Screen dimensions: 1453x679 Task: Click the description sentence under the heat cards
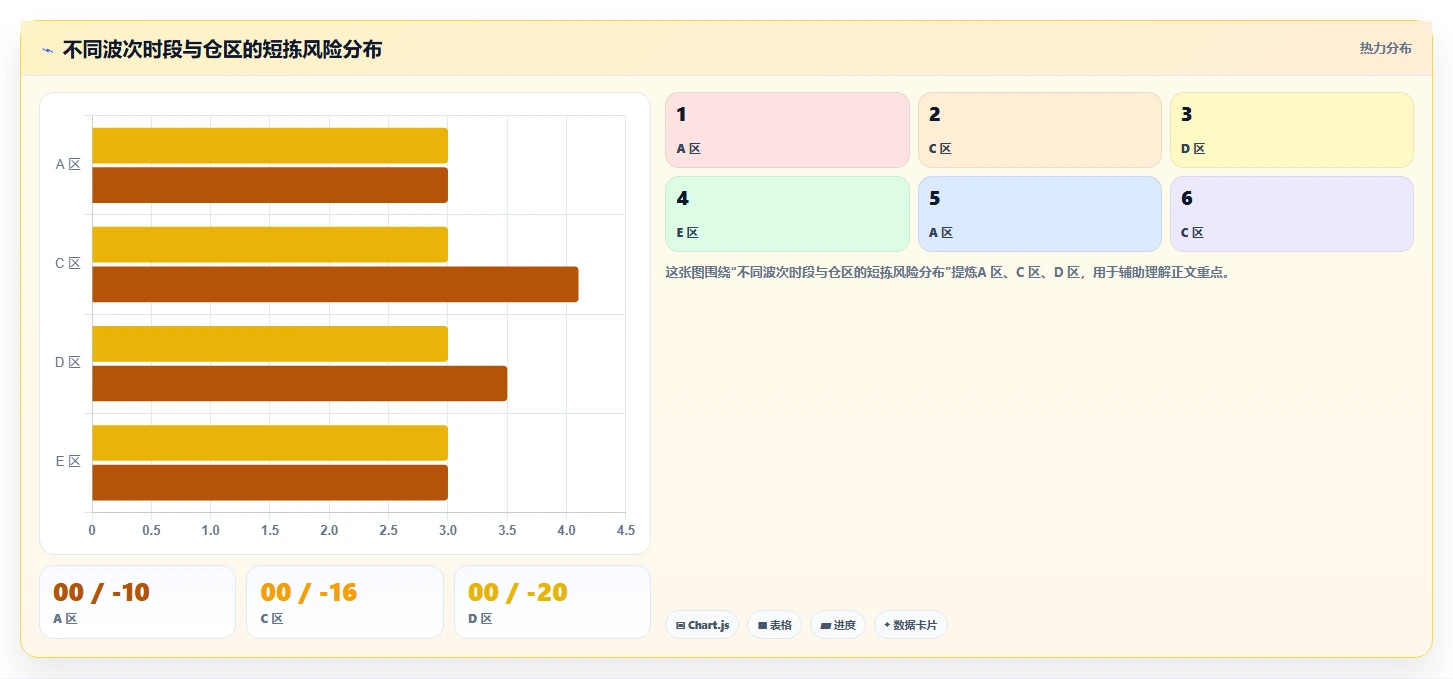point(947,272)
